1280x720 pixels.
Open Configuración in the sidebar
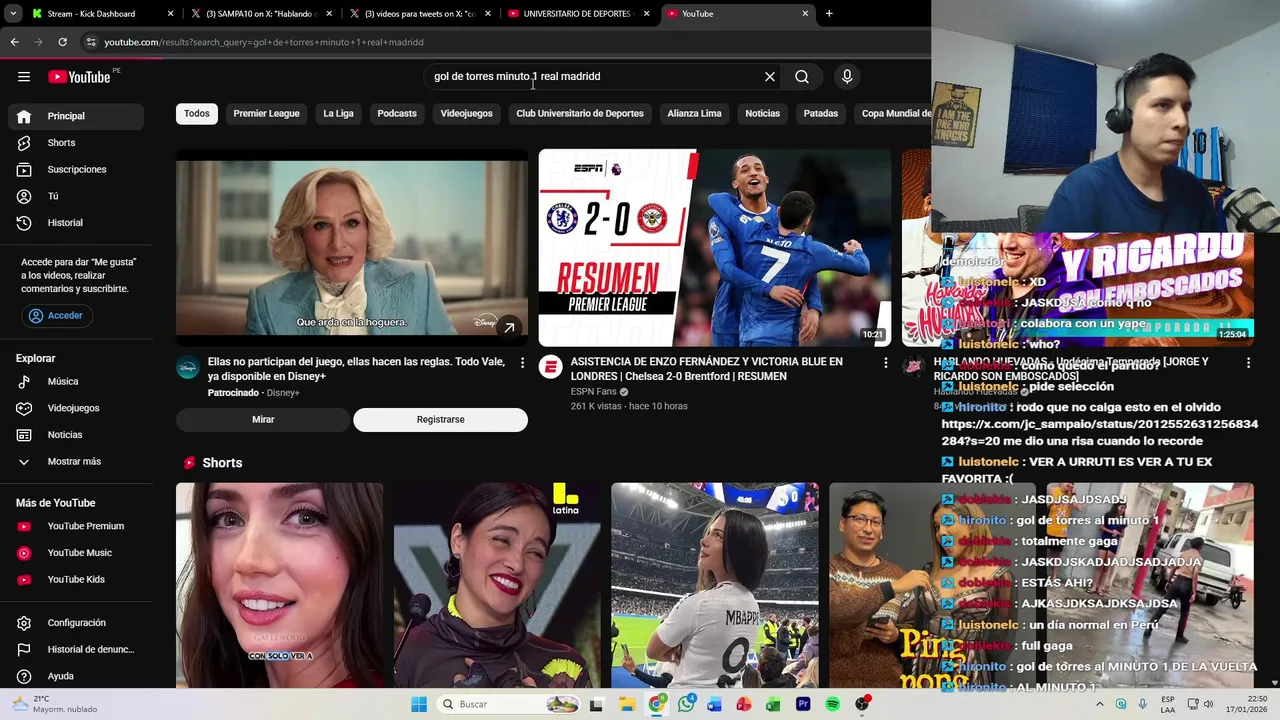(76, 623)
